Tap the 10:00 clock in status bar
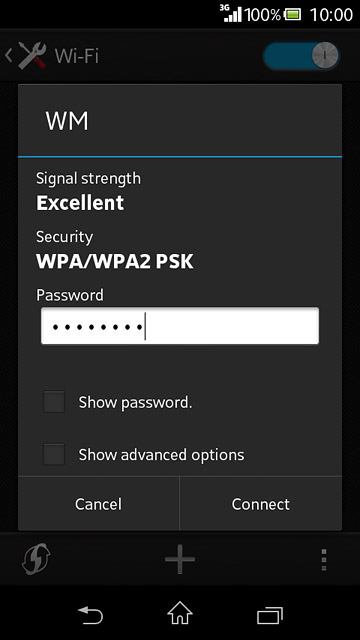The height and width of the screenshot is (640, 360). (x=331, y=15)
